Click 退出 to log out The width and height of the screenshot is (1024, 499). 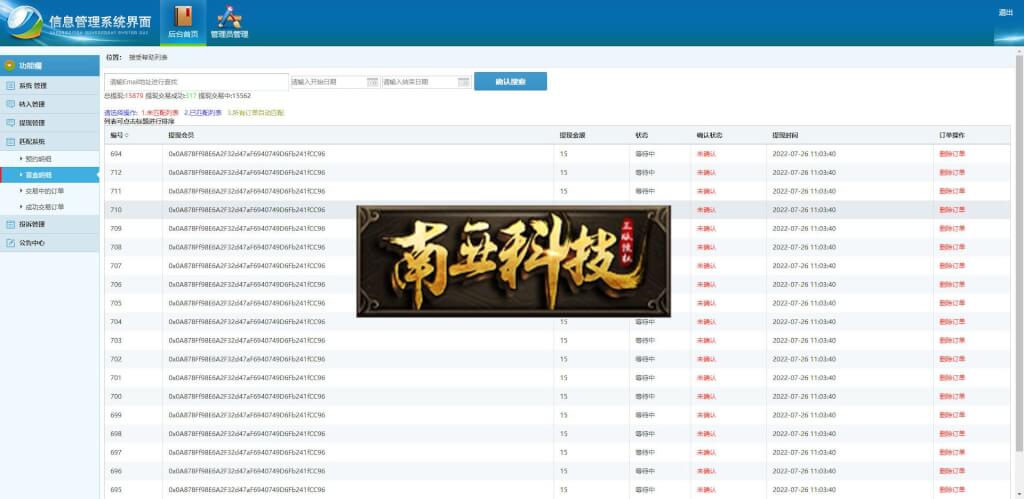point(1006,12)
